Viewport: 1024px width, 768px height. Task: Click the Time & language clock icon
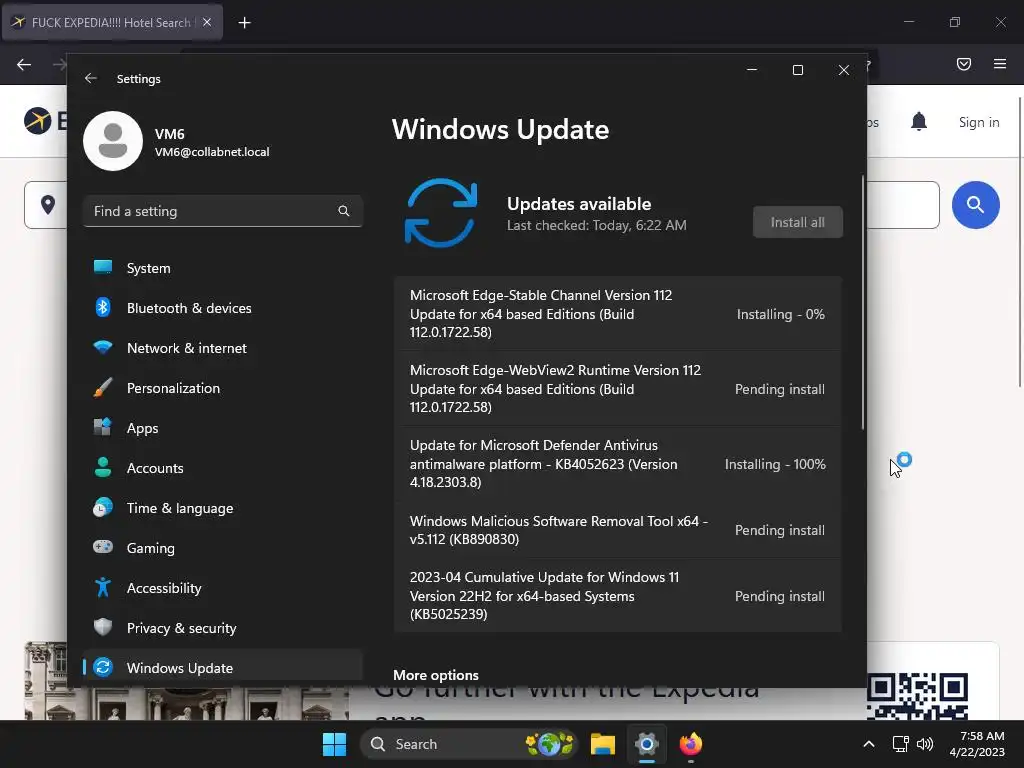point(103,507)
